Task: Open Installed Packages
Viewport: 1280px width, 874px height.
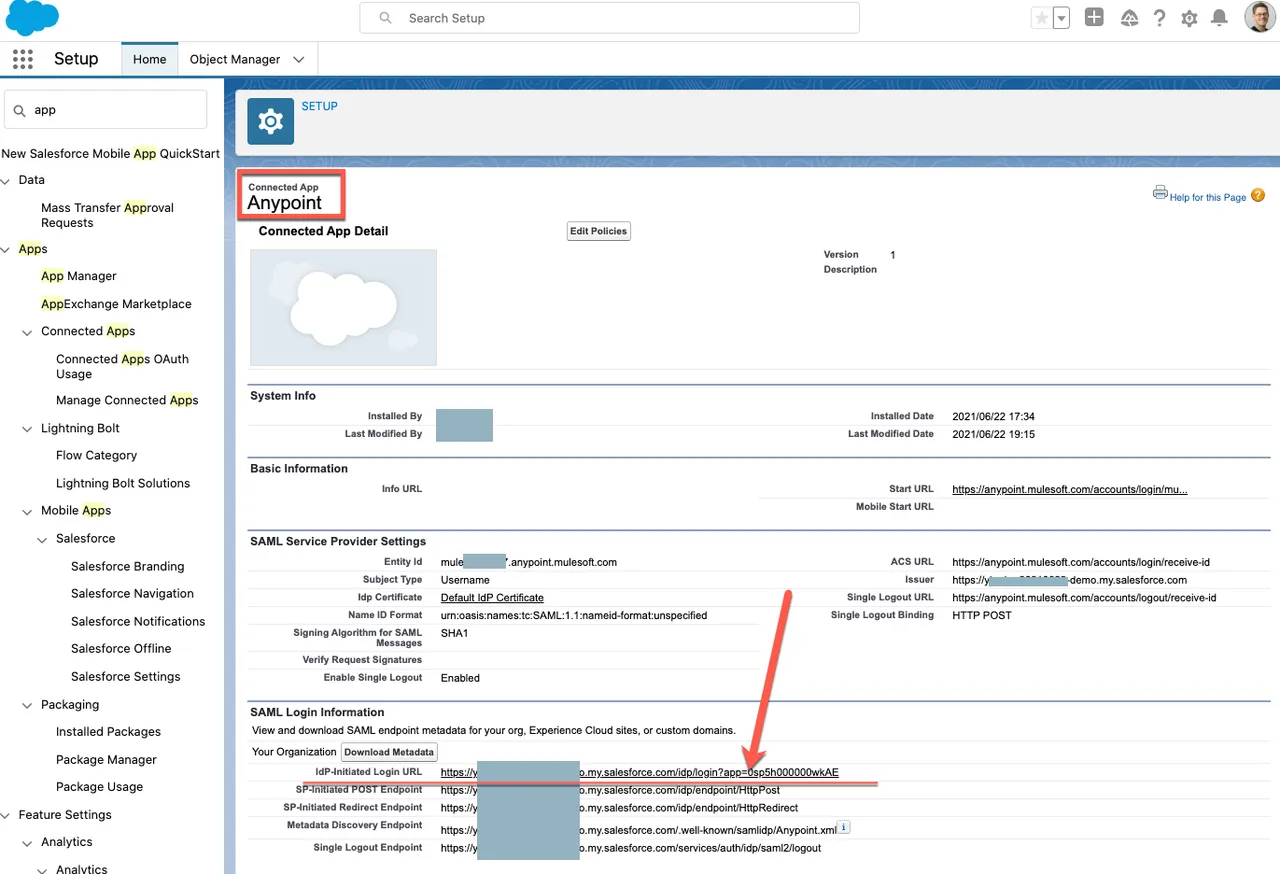Action: 108,732
